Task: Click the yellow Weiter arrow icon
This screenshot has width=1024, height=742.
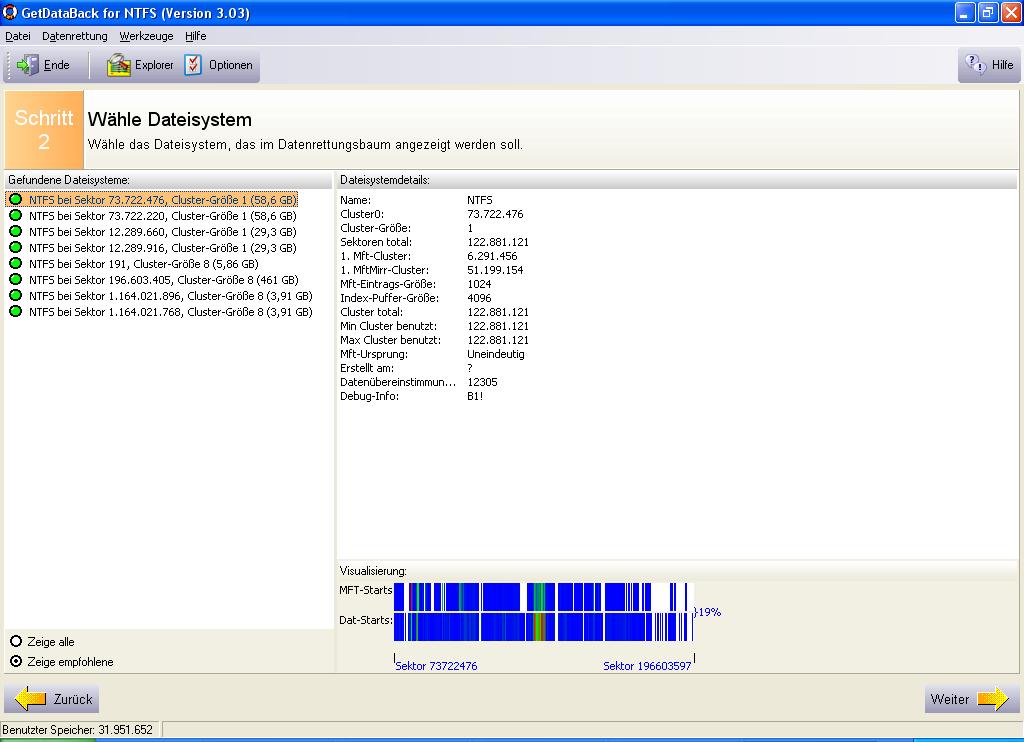Action: [993, 699]
